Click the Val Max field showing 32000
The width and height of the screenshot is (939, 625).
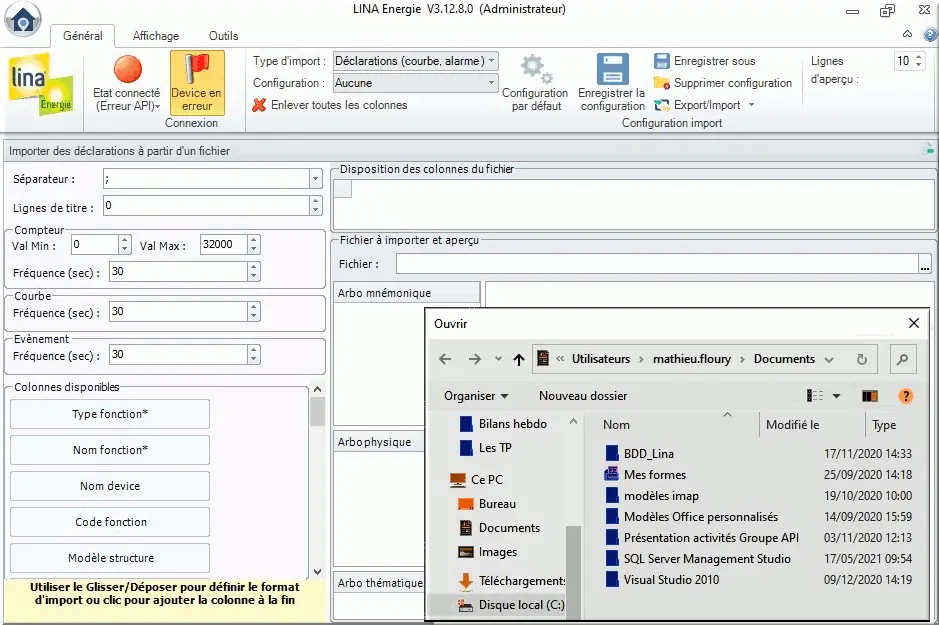[x=223, y=244]
